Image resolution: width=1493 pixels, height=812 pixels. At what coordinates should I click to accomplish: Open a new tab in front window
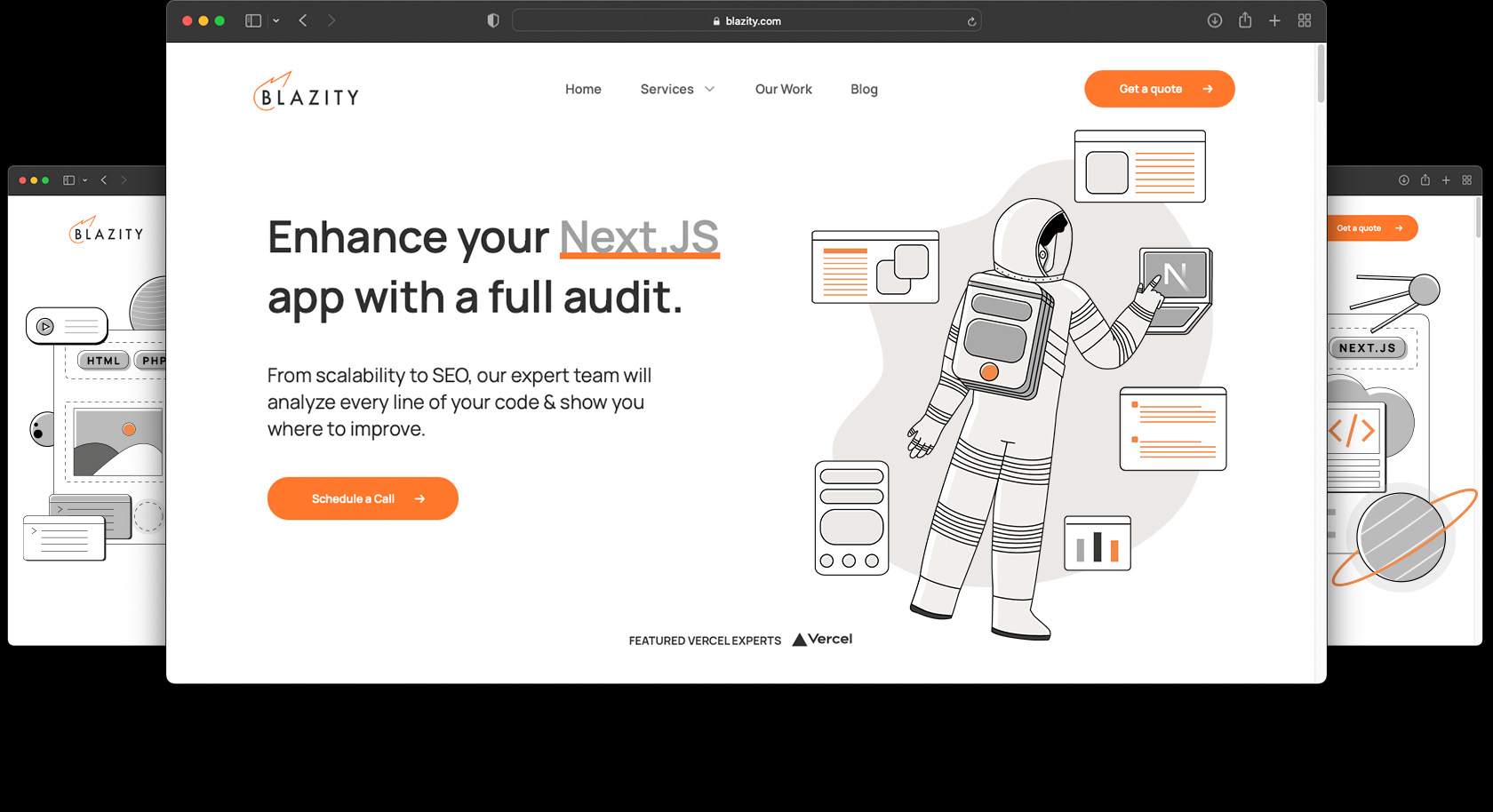pyautogui.click(x=1274, y=20)
